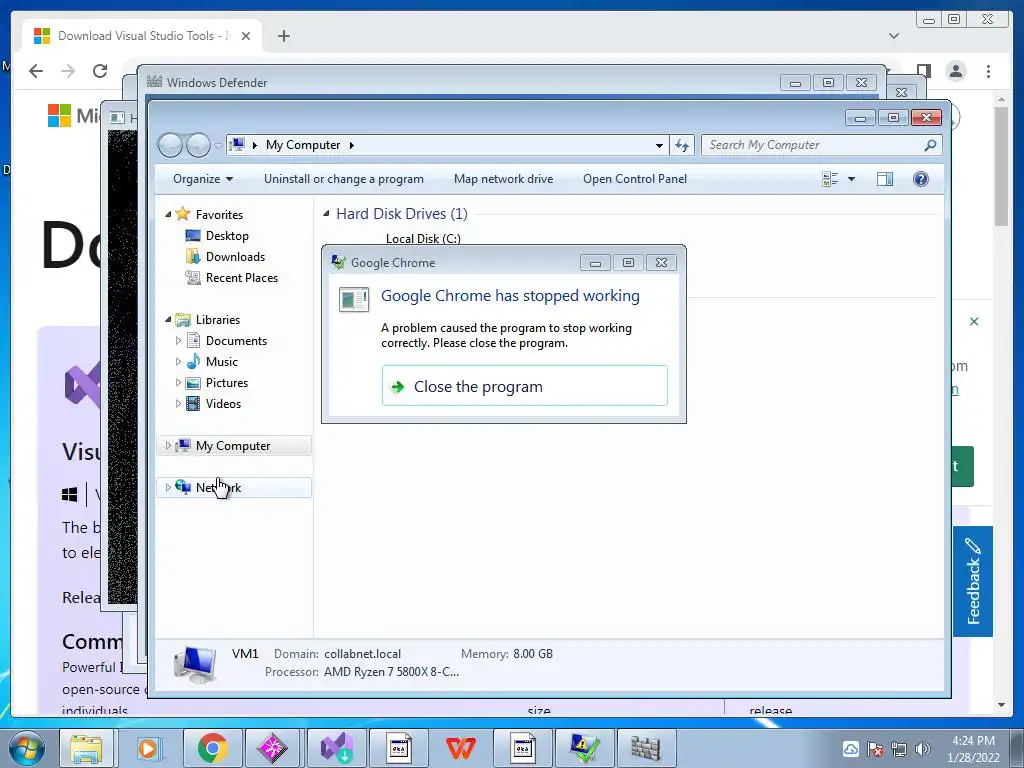
Task: Open Chrome tab search chevron
Action: tap(893, 36)
